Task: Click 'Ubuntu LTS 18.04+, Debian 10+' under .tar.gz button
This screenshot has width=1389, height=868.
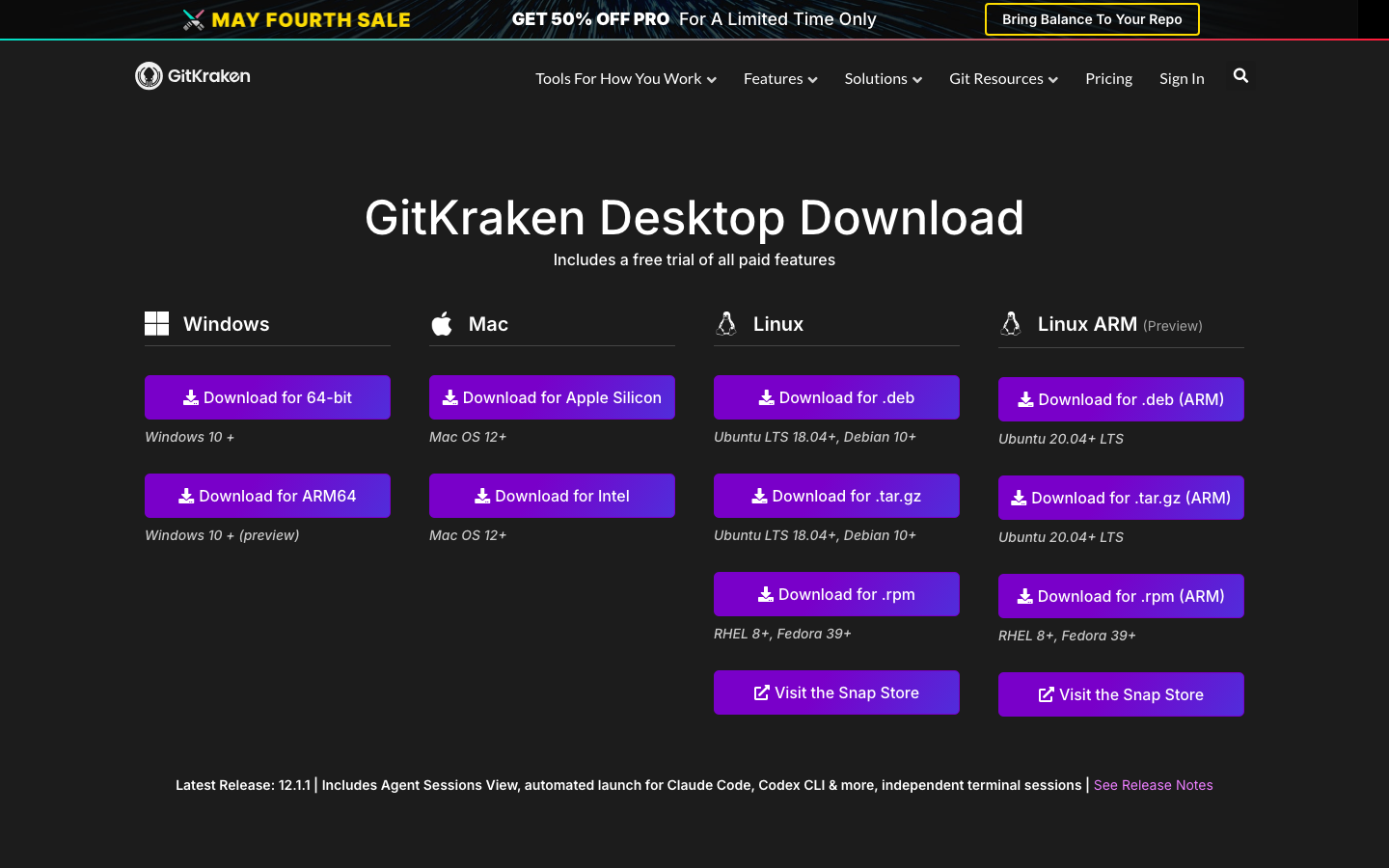Action: tap(815, 535)
